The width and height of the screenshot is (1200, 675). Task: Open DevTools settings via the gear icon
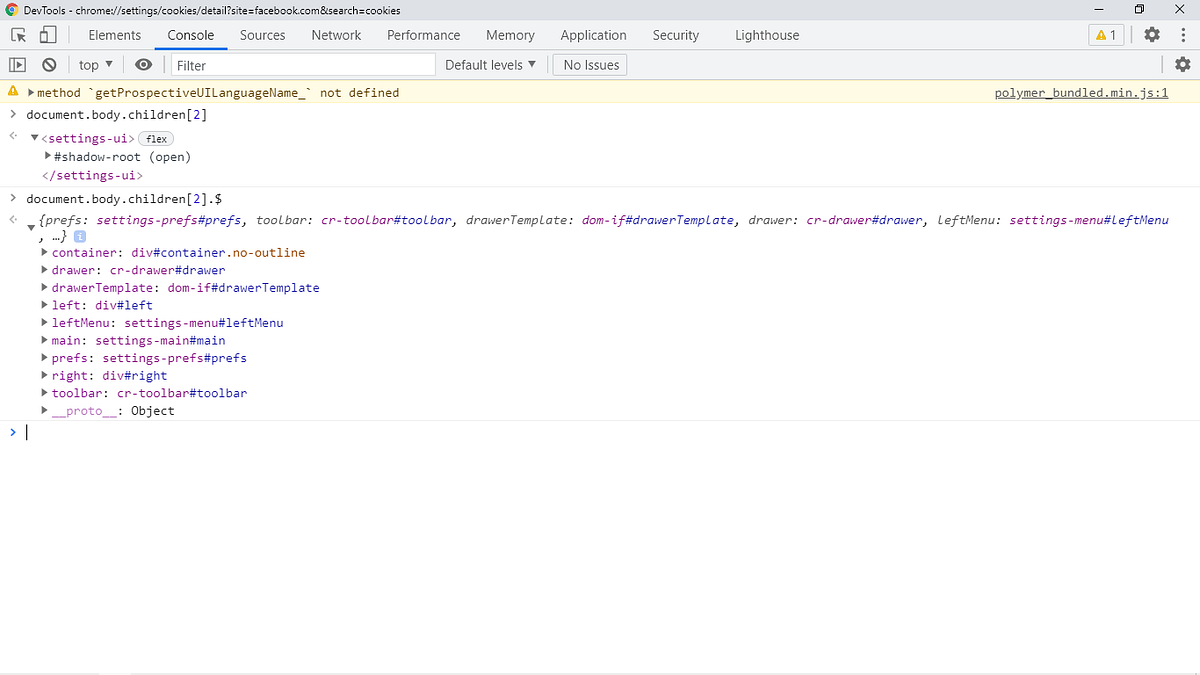pyautogui.click(x=1152, y=34)
